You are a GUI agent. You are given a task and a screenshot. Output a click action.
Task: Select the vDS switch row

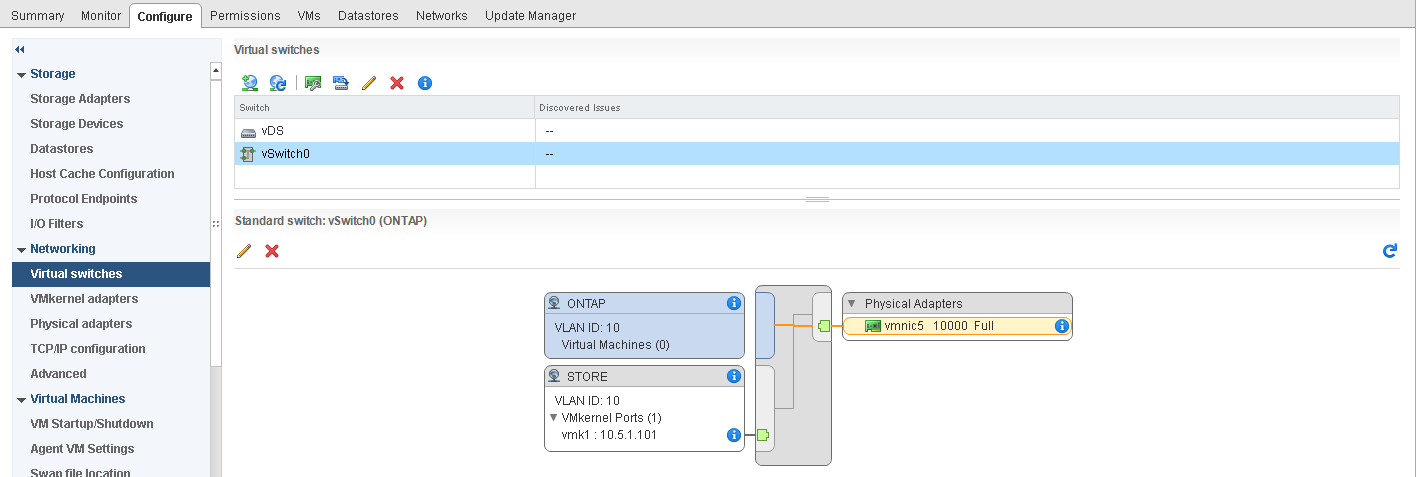274,131
